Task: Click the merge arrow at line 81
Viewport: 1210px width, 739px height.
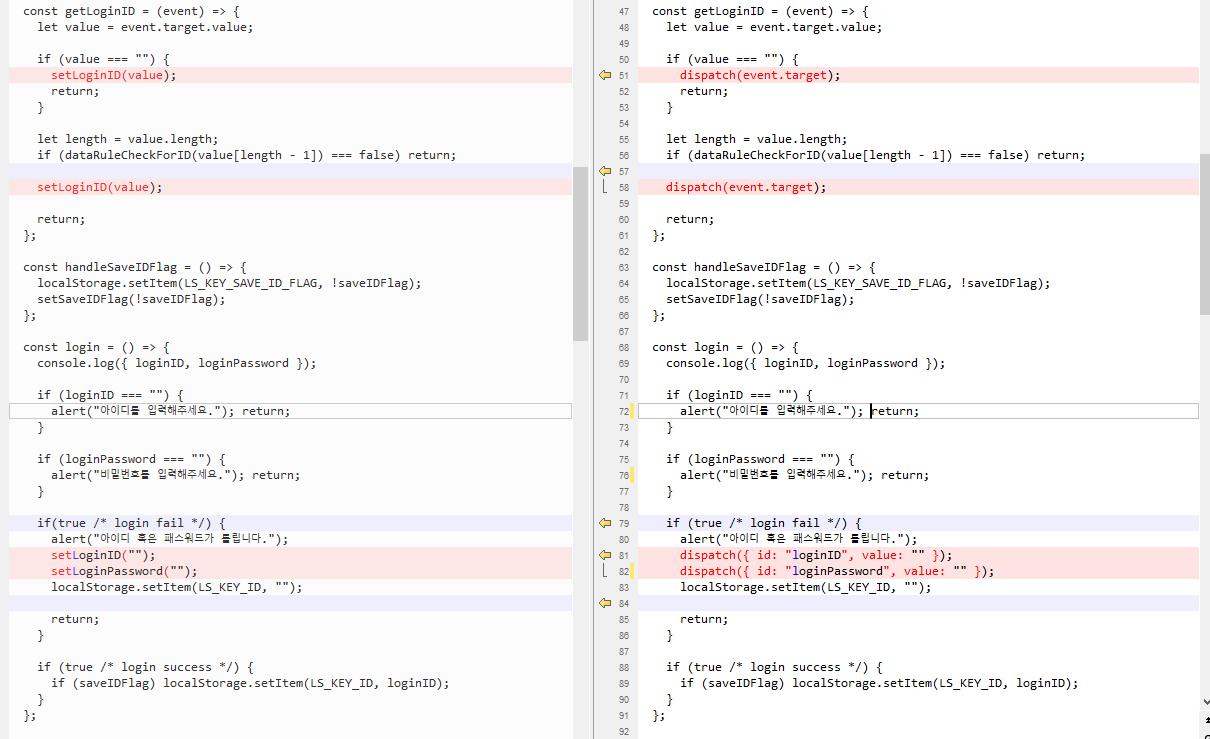Action: 604,555
